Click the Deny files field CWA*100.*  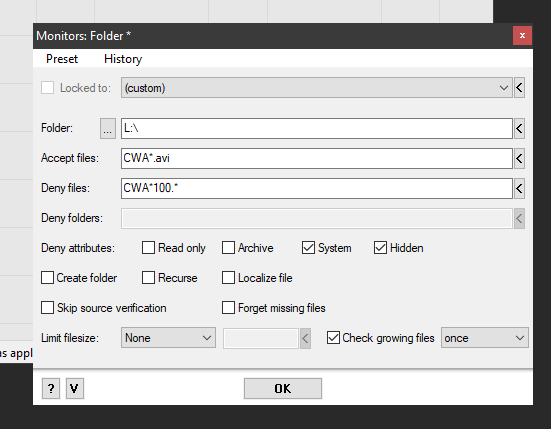pyautogui.click(x=316, y=188)
